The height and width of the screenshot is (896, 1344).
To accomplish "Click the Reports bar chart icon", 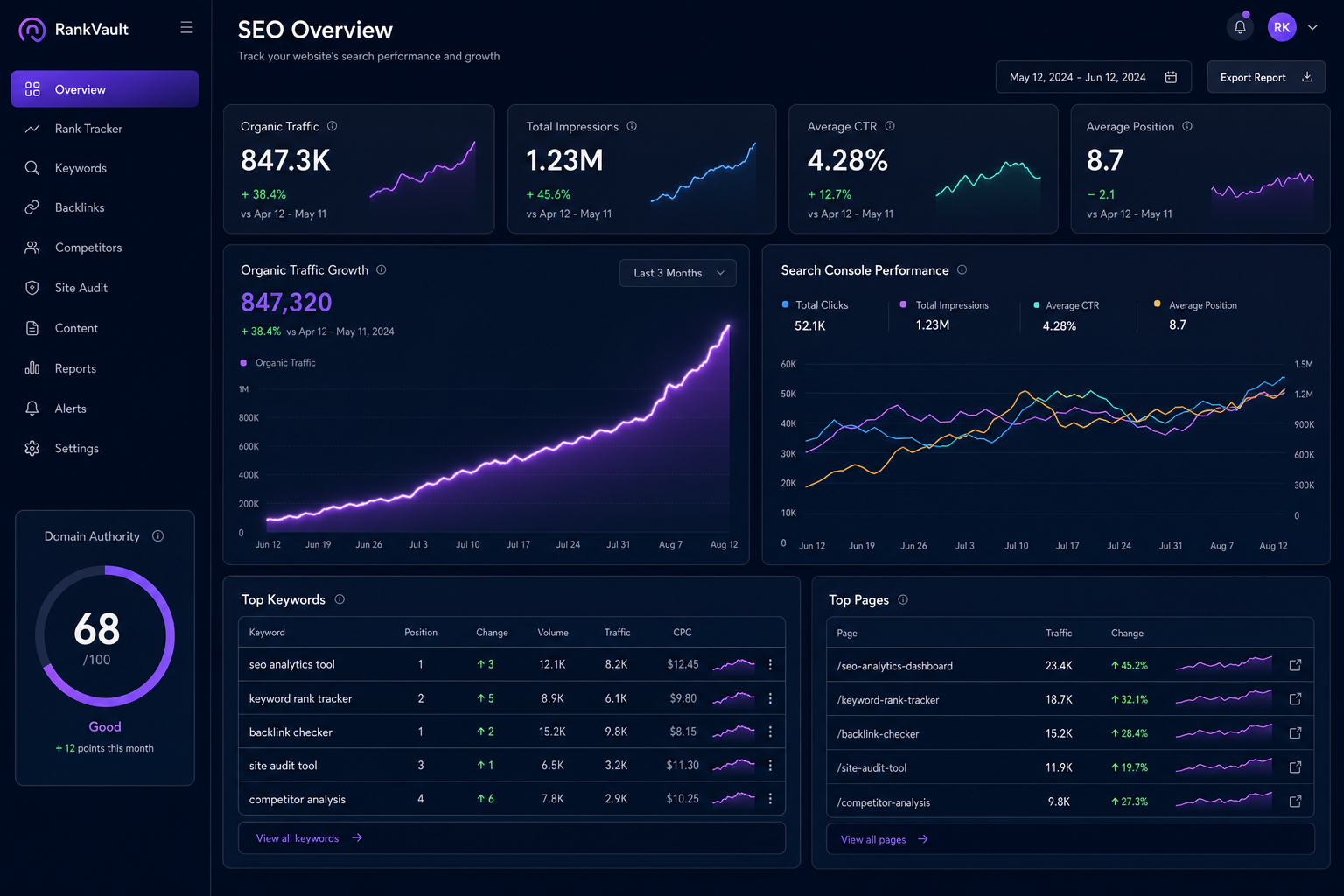I will click(32, 368).
